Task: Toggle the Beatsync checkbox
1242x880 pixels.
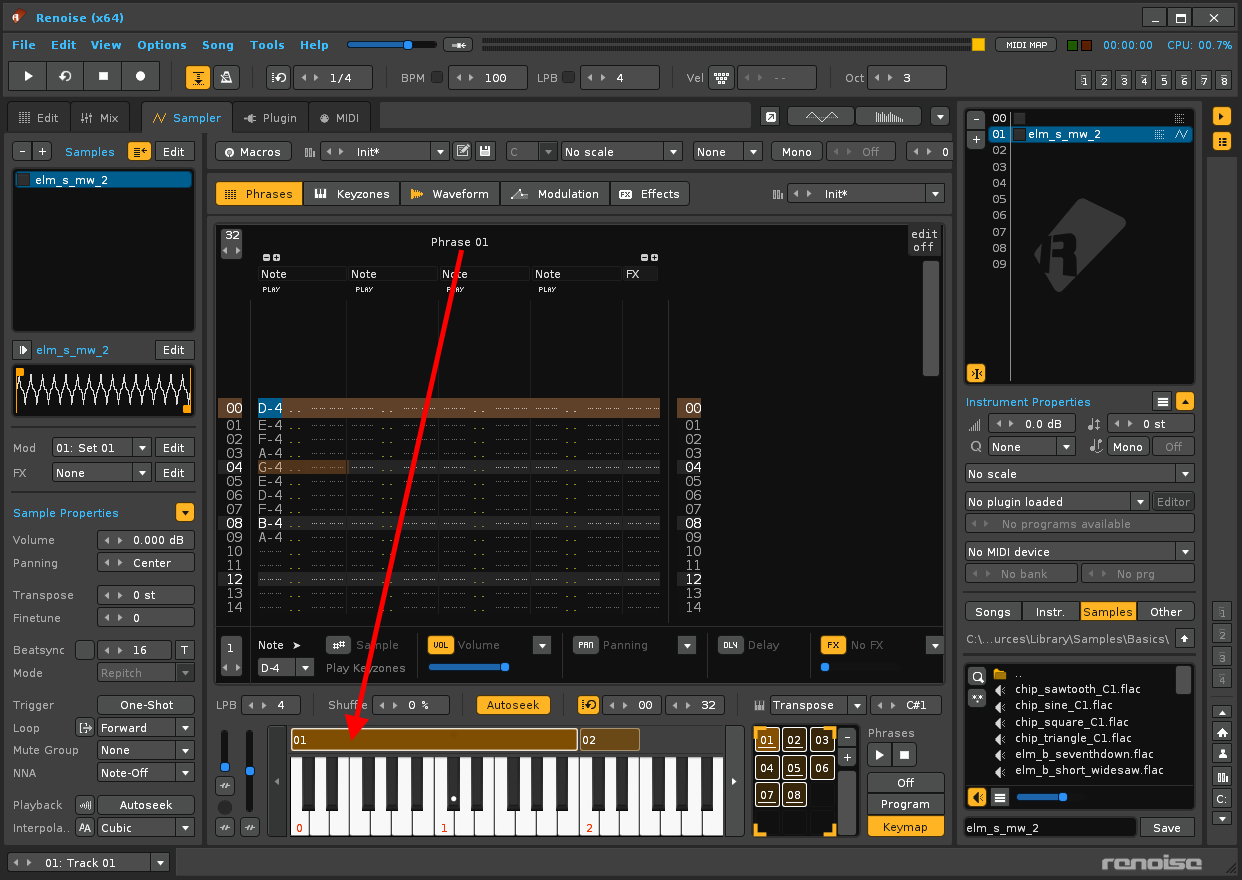Action: click(85, 650)
